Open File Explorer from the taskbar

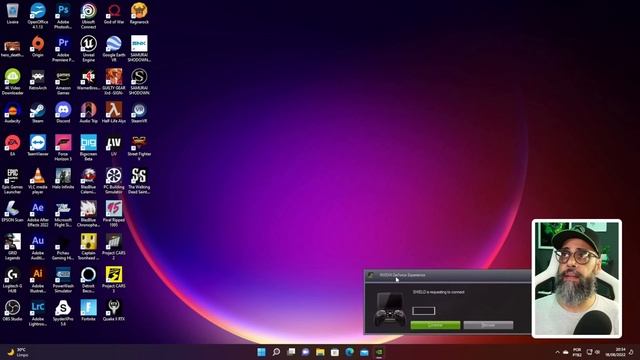320,352
